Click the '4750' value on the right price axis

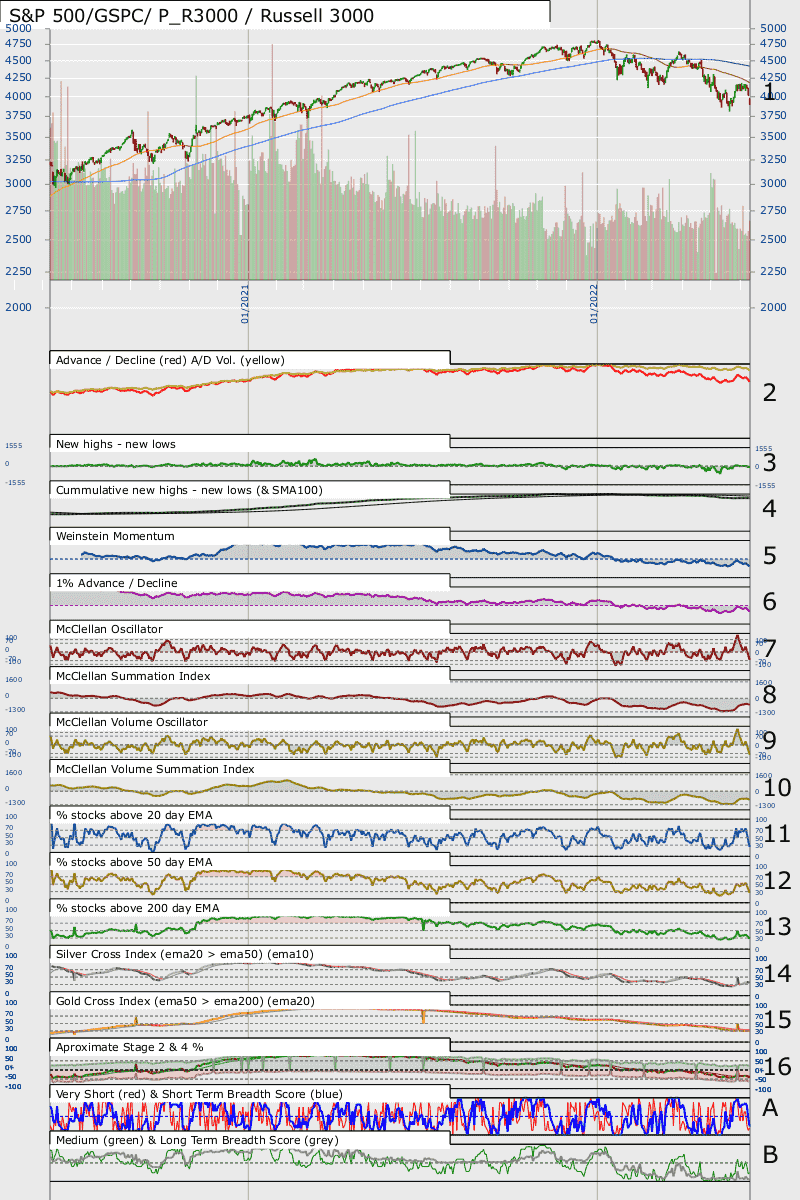click(x=774, y=44)
